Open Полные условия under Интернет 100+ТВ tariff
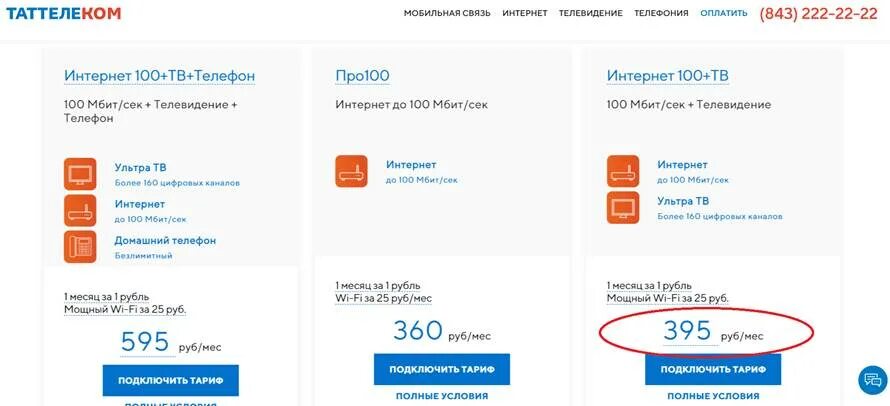Image resolution: width=890 pixels, height=406 pixels. (x=713, y=396)
